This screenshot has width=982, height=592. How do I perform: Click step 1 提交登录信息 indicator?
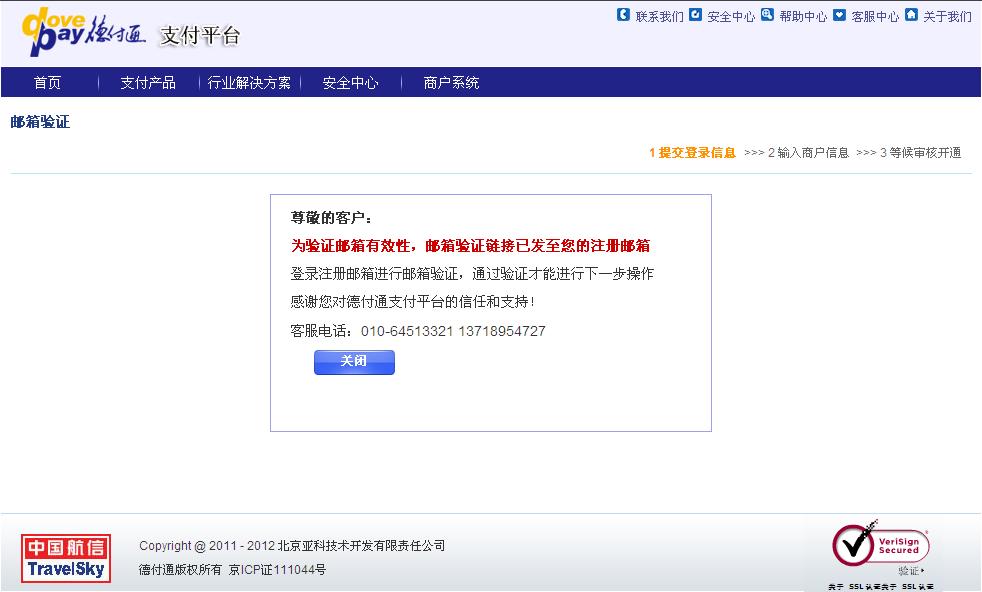692,153
